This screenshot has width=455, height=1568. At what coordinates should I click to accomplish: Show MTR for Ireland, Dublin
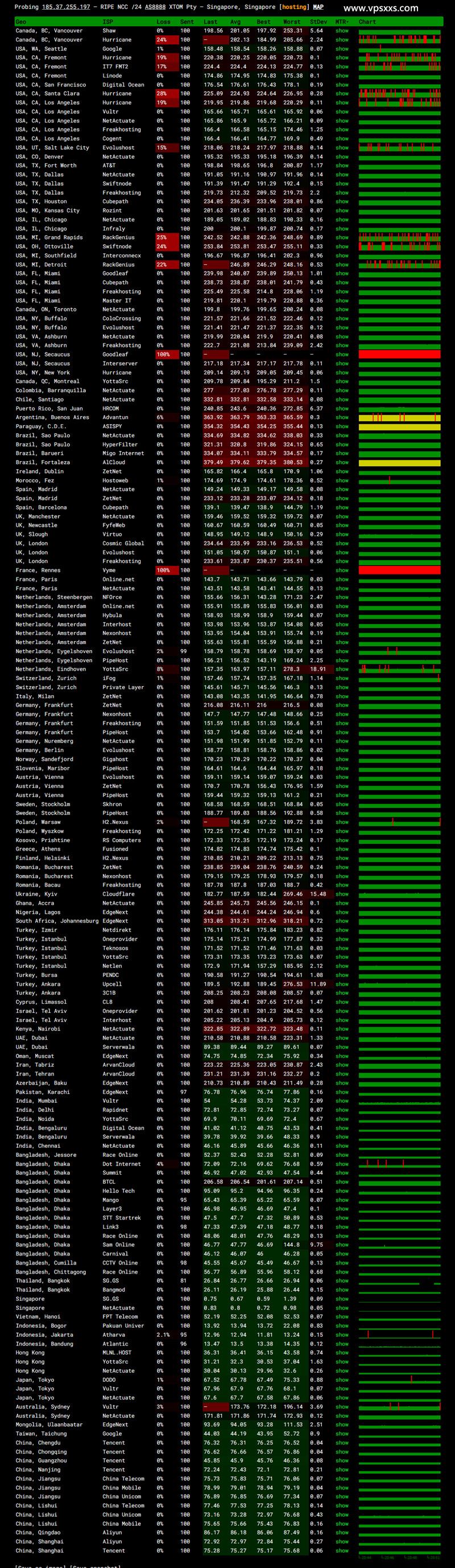(342, 472)
